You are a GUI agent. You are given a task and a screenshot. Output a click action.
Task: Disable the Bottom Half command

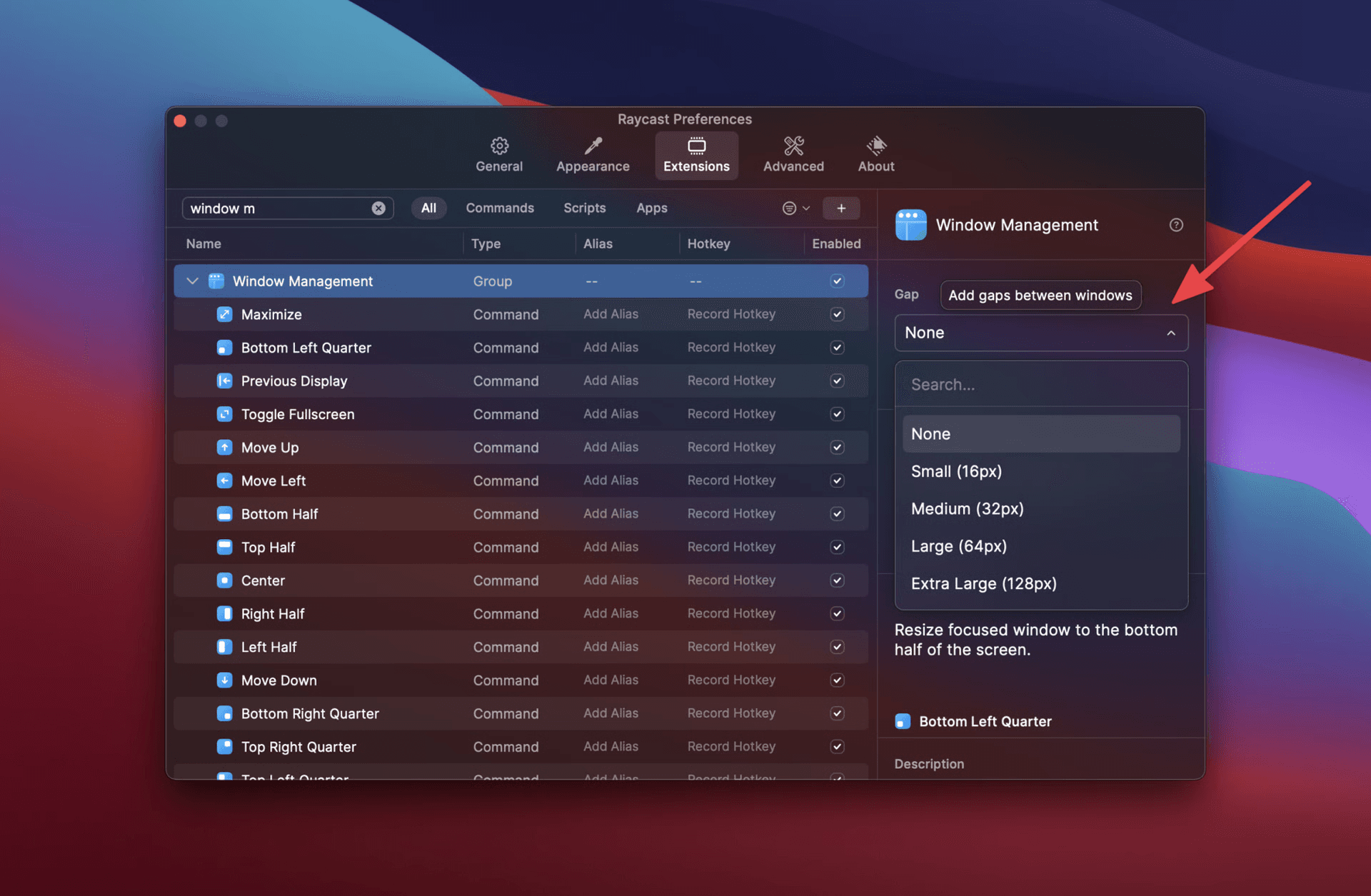point(836,513)
